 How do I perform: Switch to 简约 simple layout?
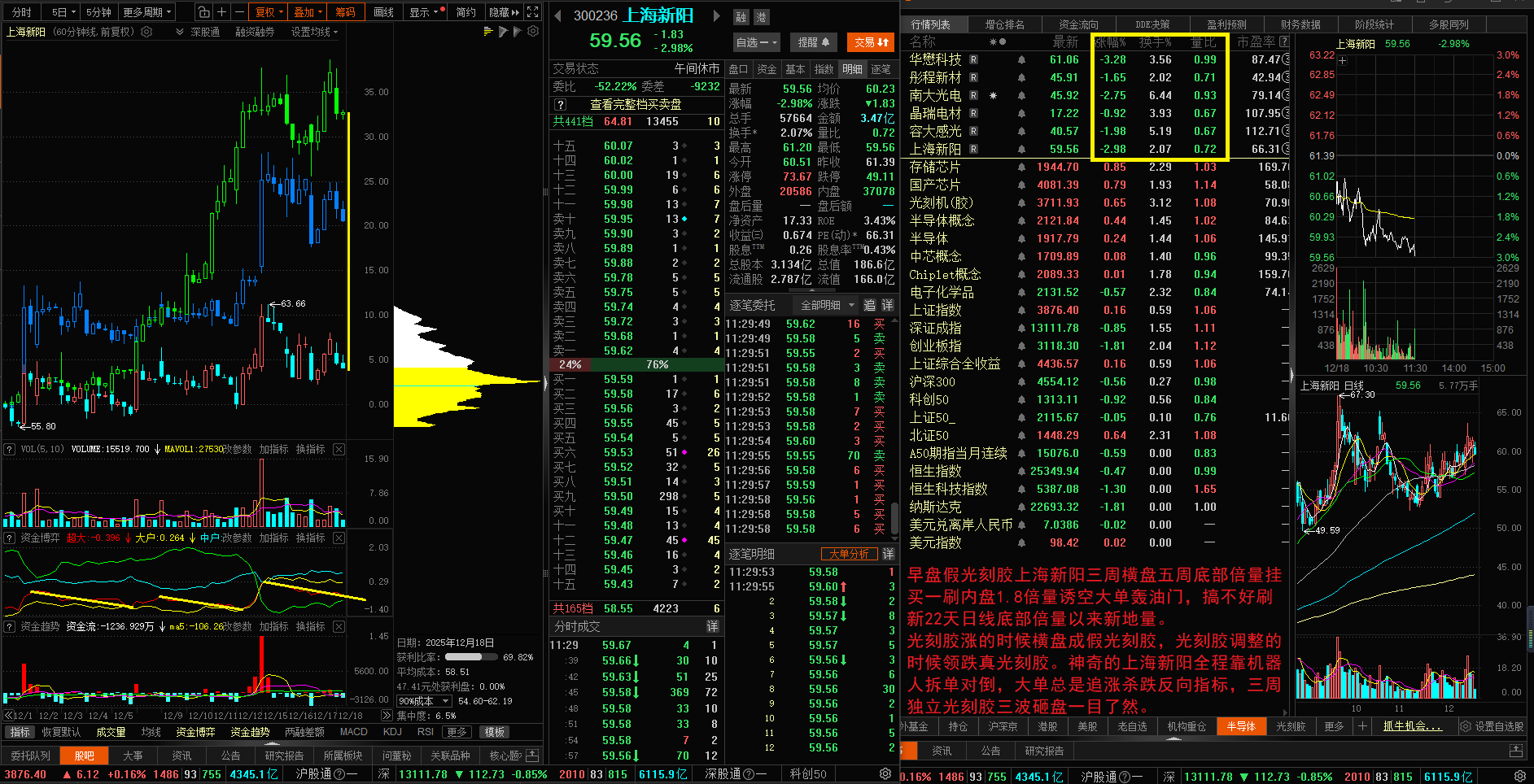(x=465, y=12)
